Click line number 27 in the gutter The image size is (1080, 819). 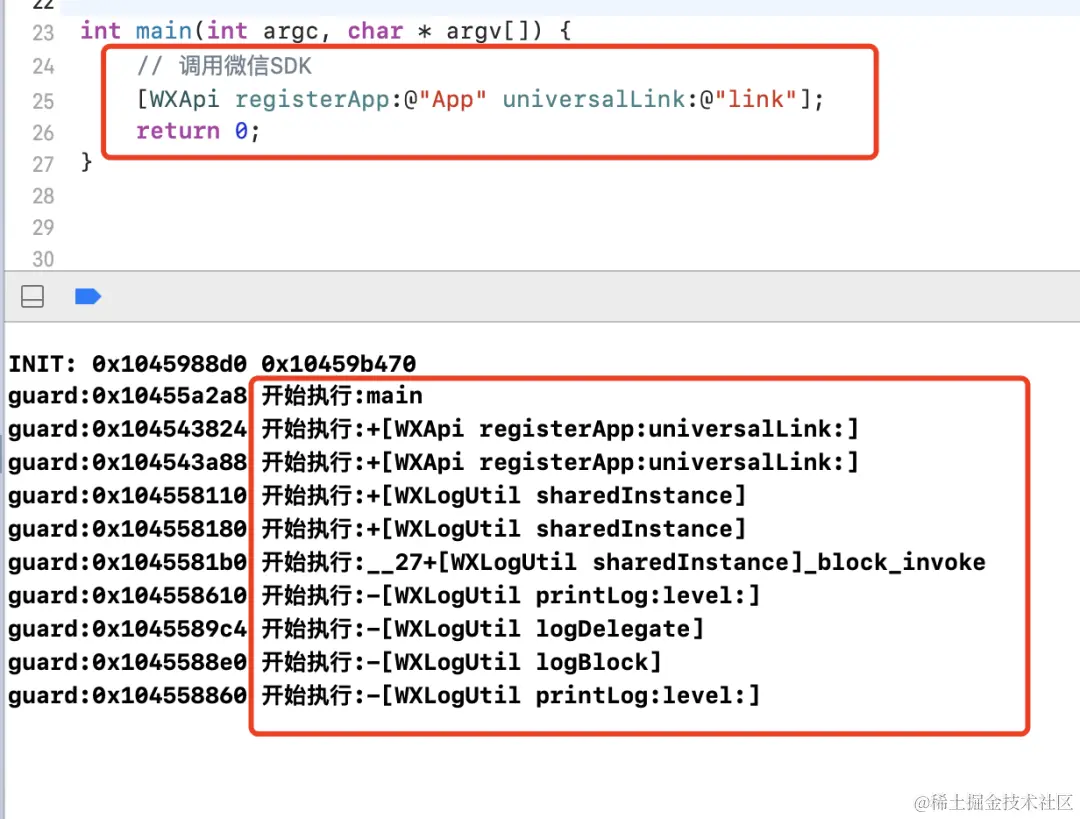click(43, 164)
